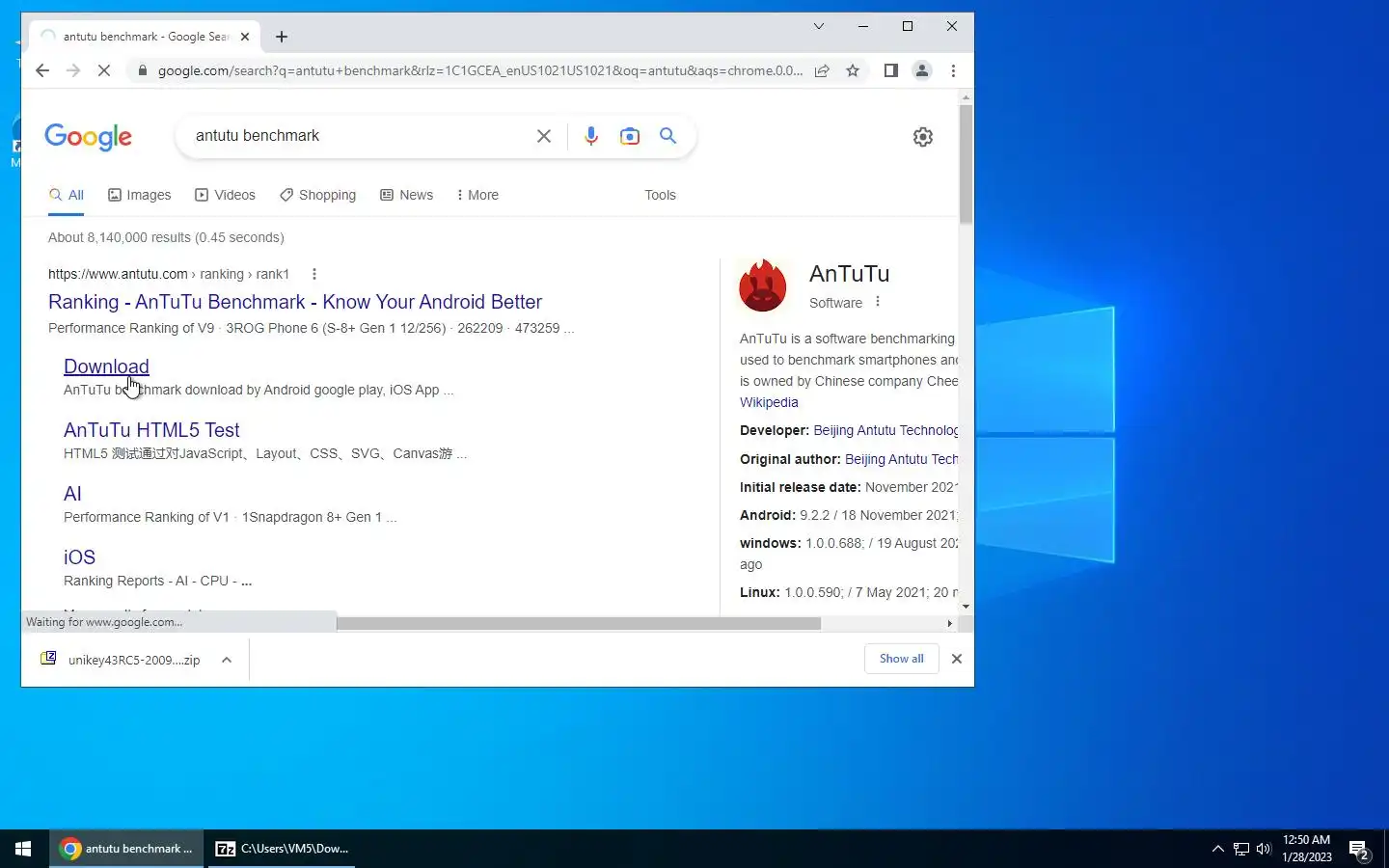Switch to the Shopping tab
This screenshot has width=1389, height=868.
click(x=318, y=195)
